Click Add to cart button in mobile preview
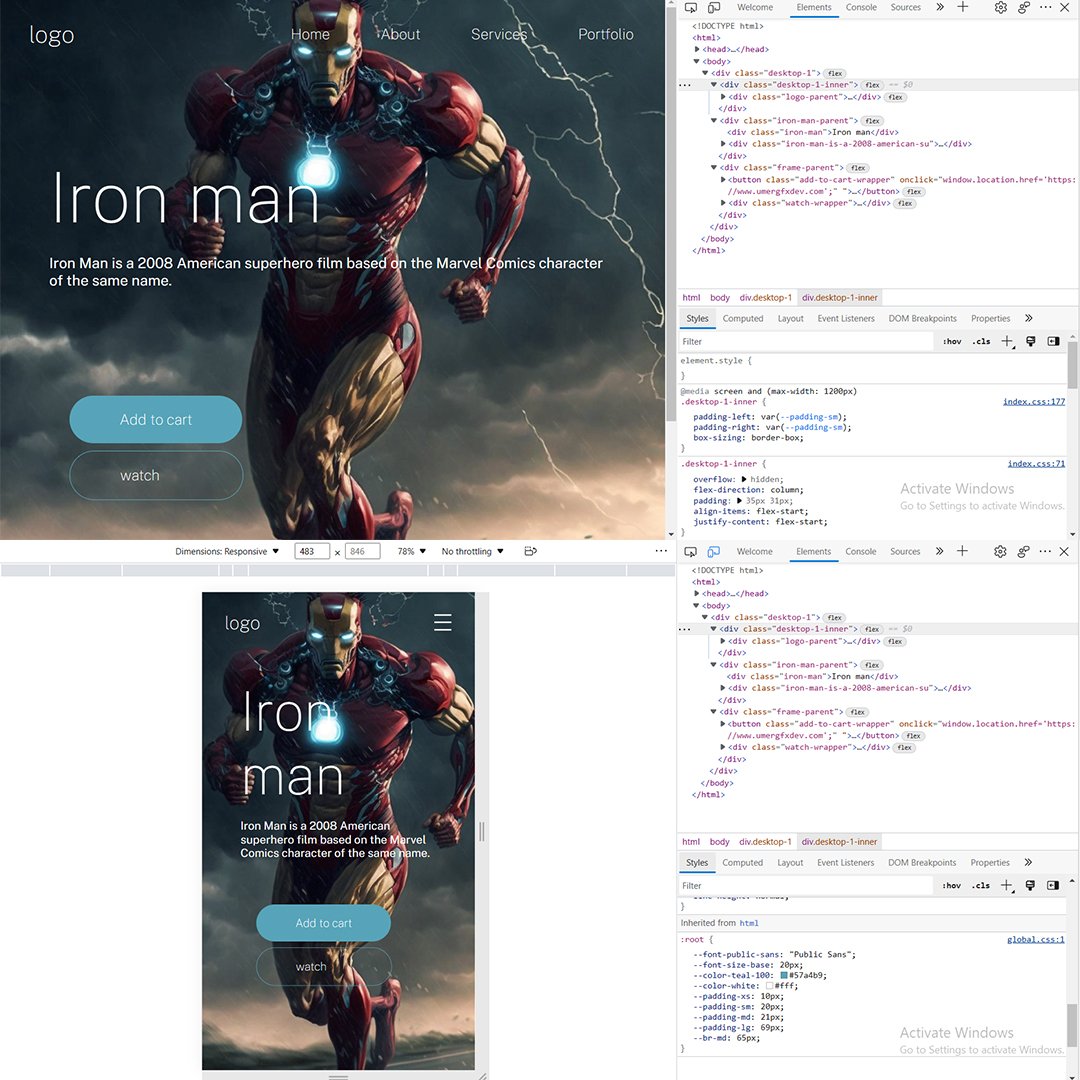Image resolution: width=1080 pixels, height=1080 pixels. coord(324,923)
